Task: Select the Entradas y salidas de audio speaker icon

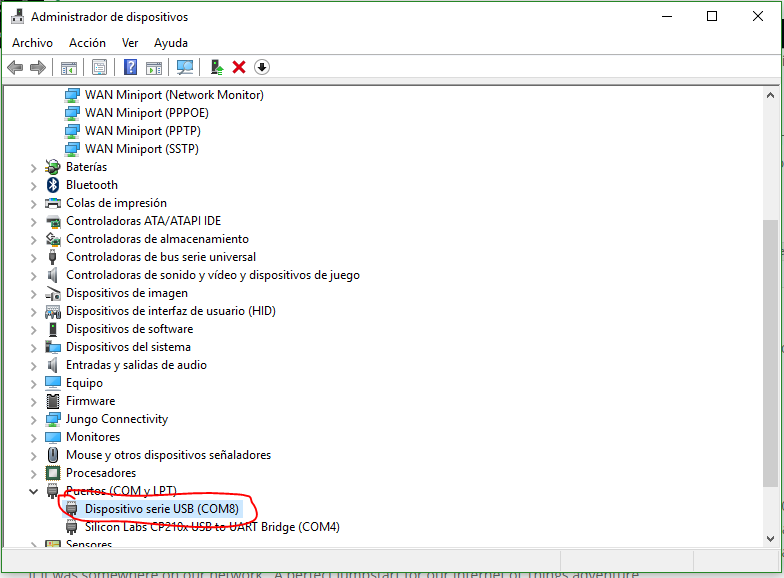Action: [x=52, y=365]
